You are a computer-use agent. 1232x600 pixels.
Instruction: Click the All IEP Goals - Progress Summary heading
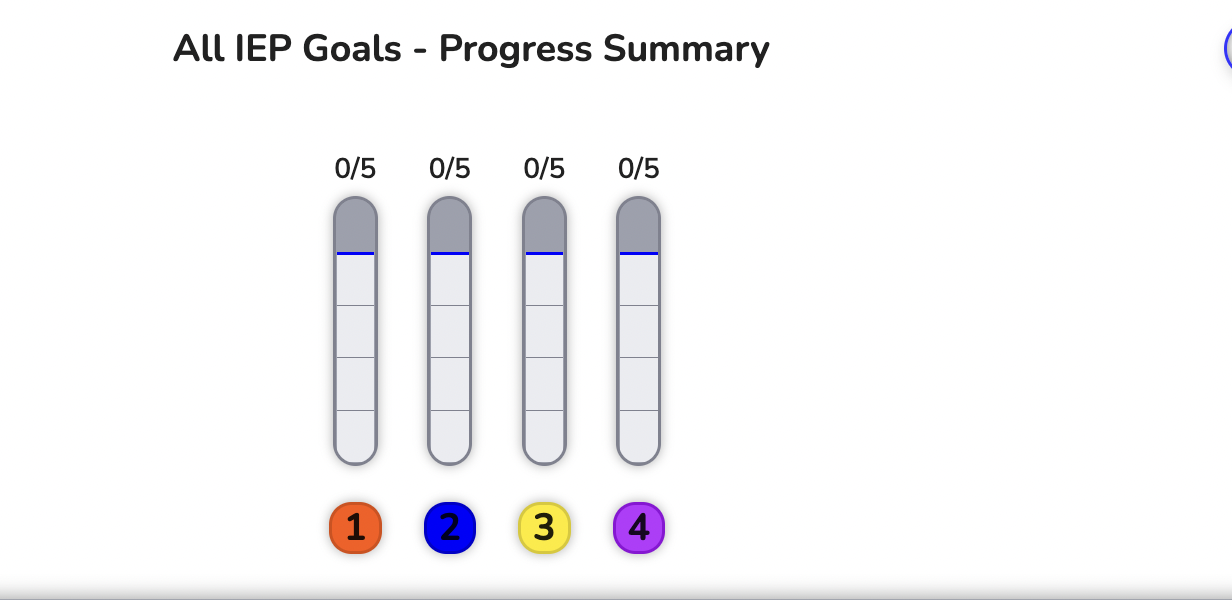(x=471, y=49)
